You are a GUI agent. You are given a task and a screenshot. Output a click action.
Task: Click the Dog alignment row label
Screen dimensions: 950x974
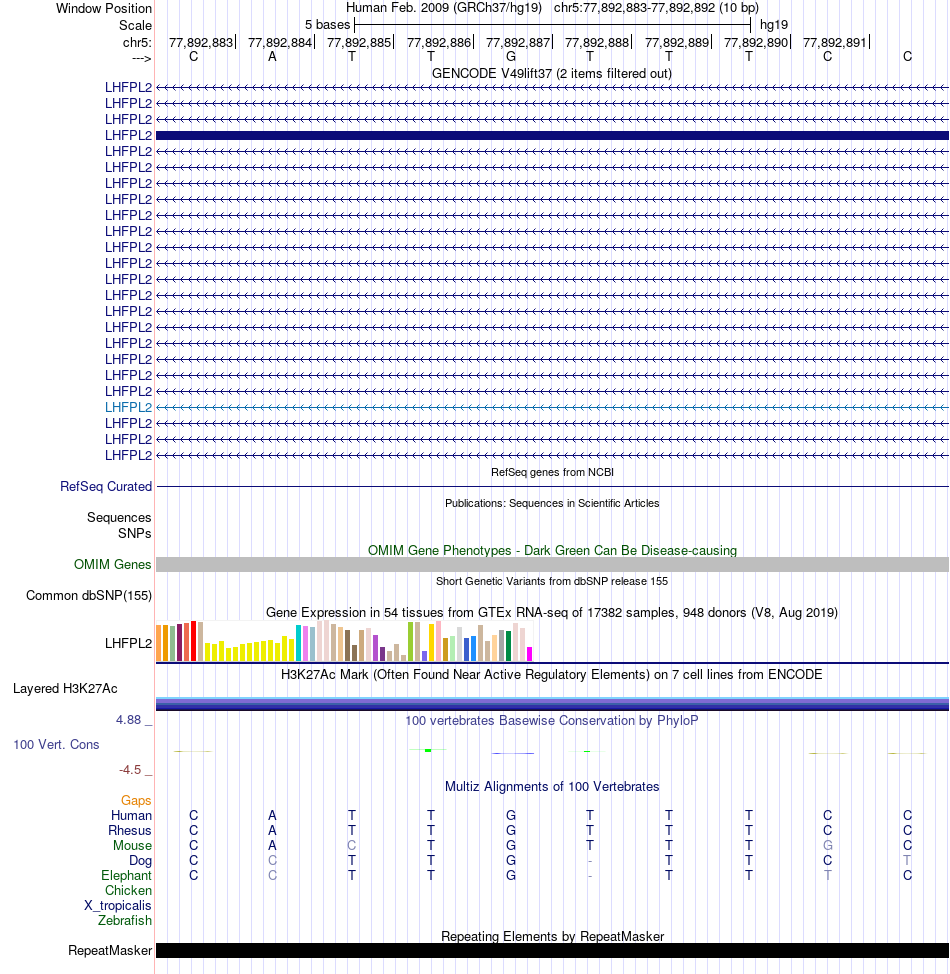pos(140,860)
